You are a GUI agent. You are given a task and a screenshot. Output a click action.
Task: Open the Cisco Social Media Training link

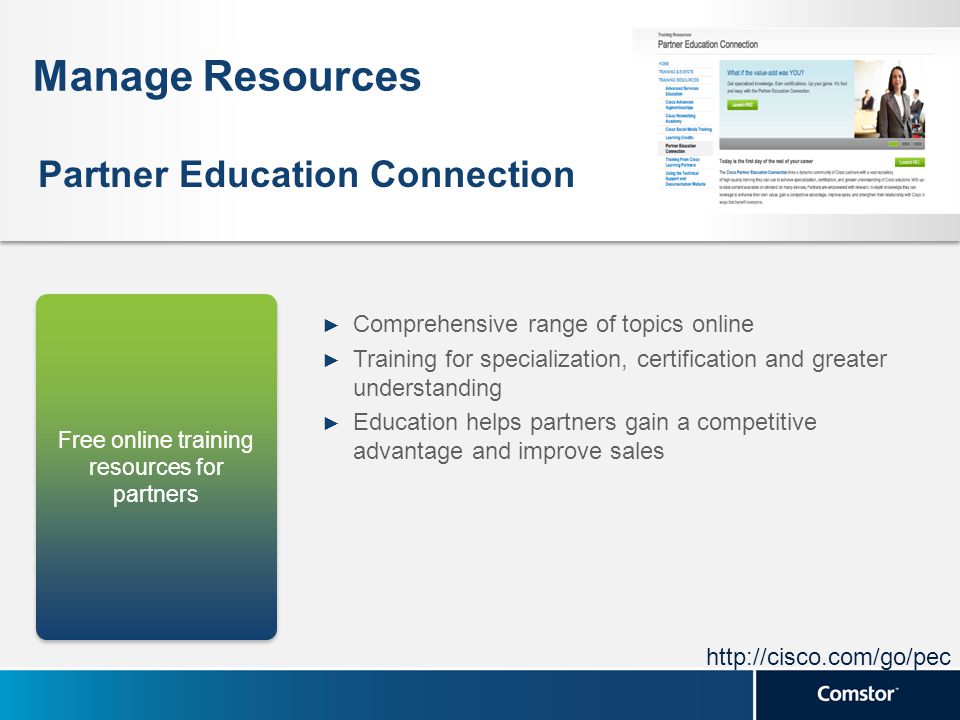click(x=688, y=129)
